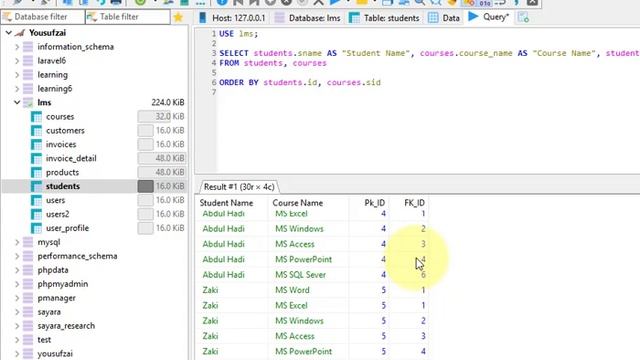Image resolution: width=640 pixels, height=360 pixels.
Task: Click the Yousufzai session icon
Action: pos(20,33)
